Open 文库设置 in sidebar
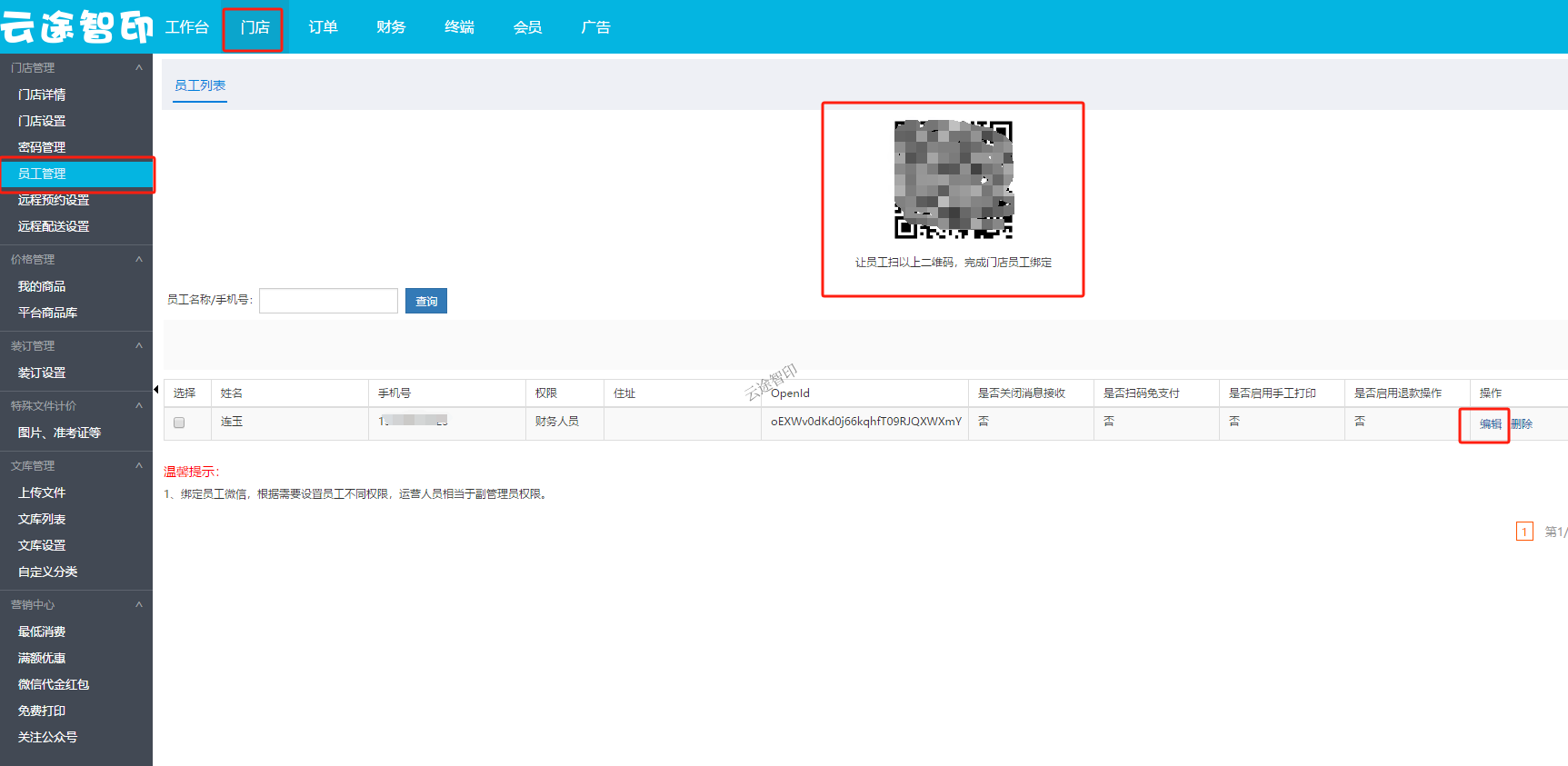 click(x=42, y=545)
